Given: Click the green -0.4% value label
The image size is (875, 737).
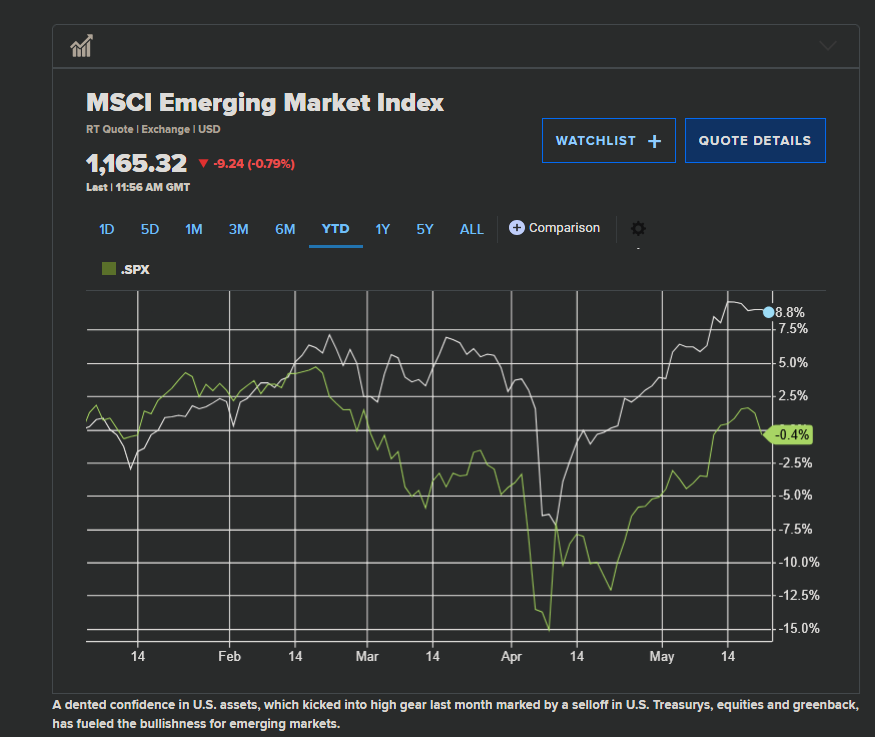Looking at the screenshot, I should click(790, 435).
